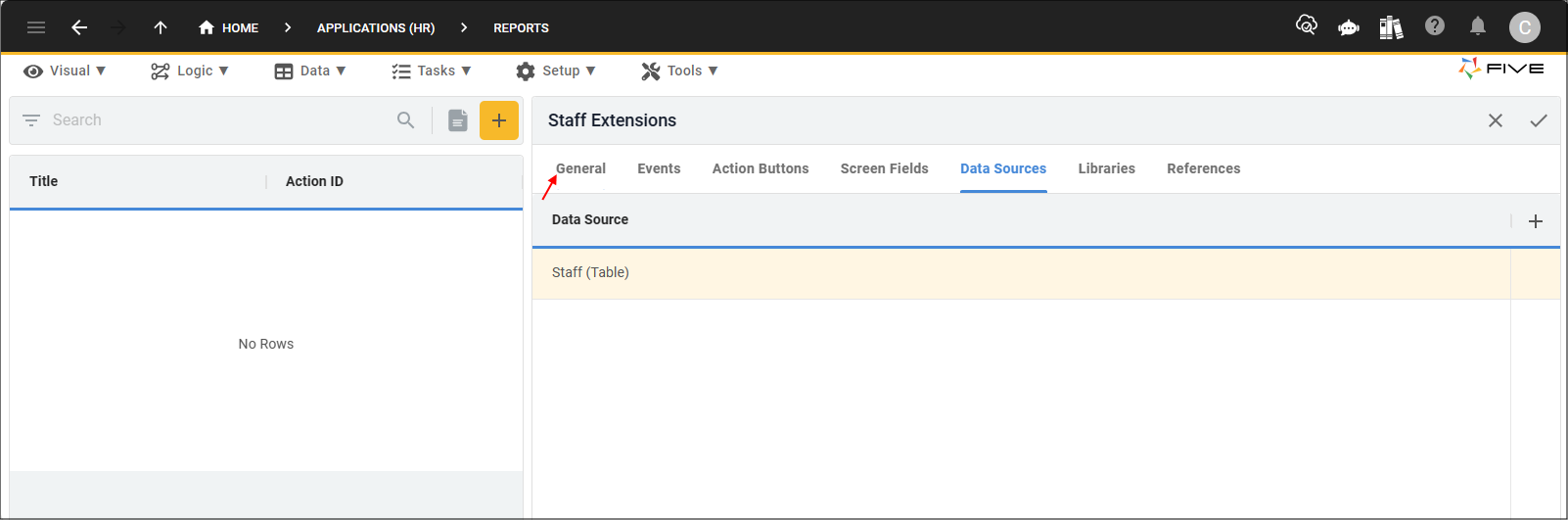
Task: Click the chatbot assistant icon
Action: (1348, 27)
